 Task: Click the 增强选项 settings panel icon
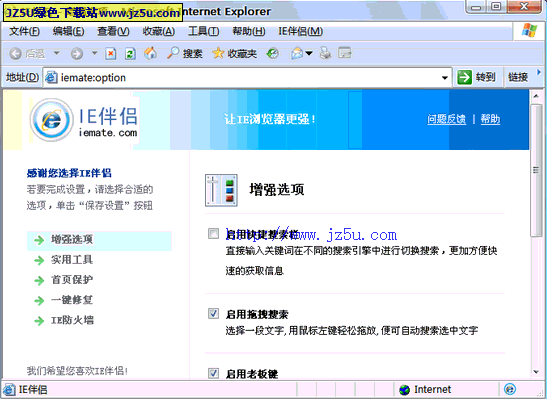point(221,190)
